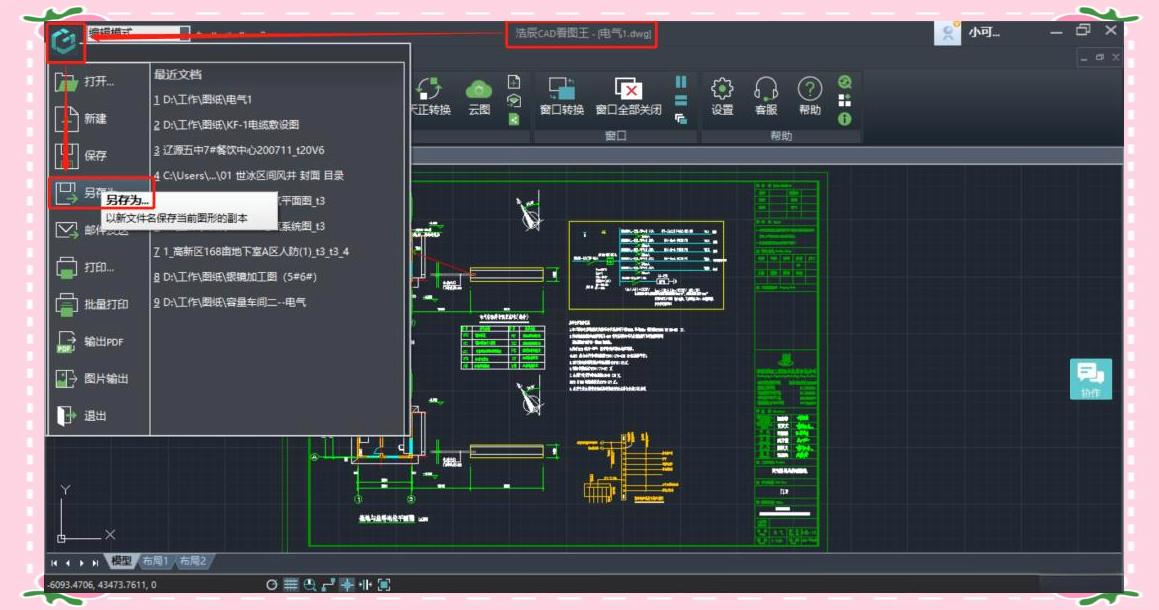Image resolution: width=1159 pixels, height=610 pixels.
Task: Click the 天正转换 conversion icon
Action: coord(430,93)
